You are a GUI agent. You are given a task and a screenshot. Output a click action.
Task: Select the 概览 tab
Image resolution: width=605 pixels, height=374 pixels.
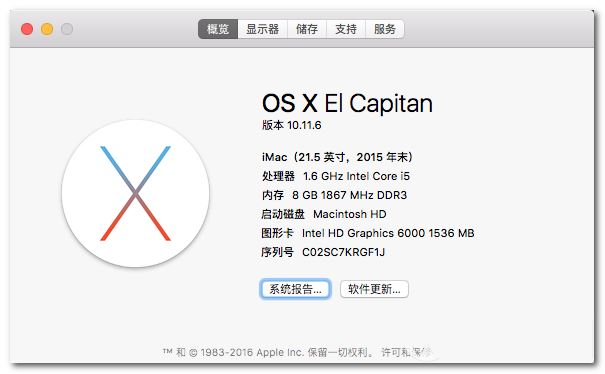pyautogui.click(x=218, y=29)
